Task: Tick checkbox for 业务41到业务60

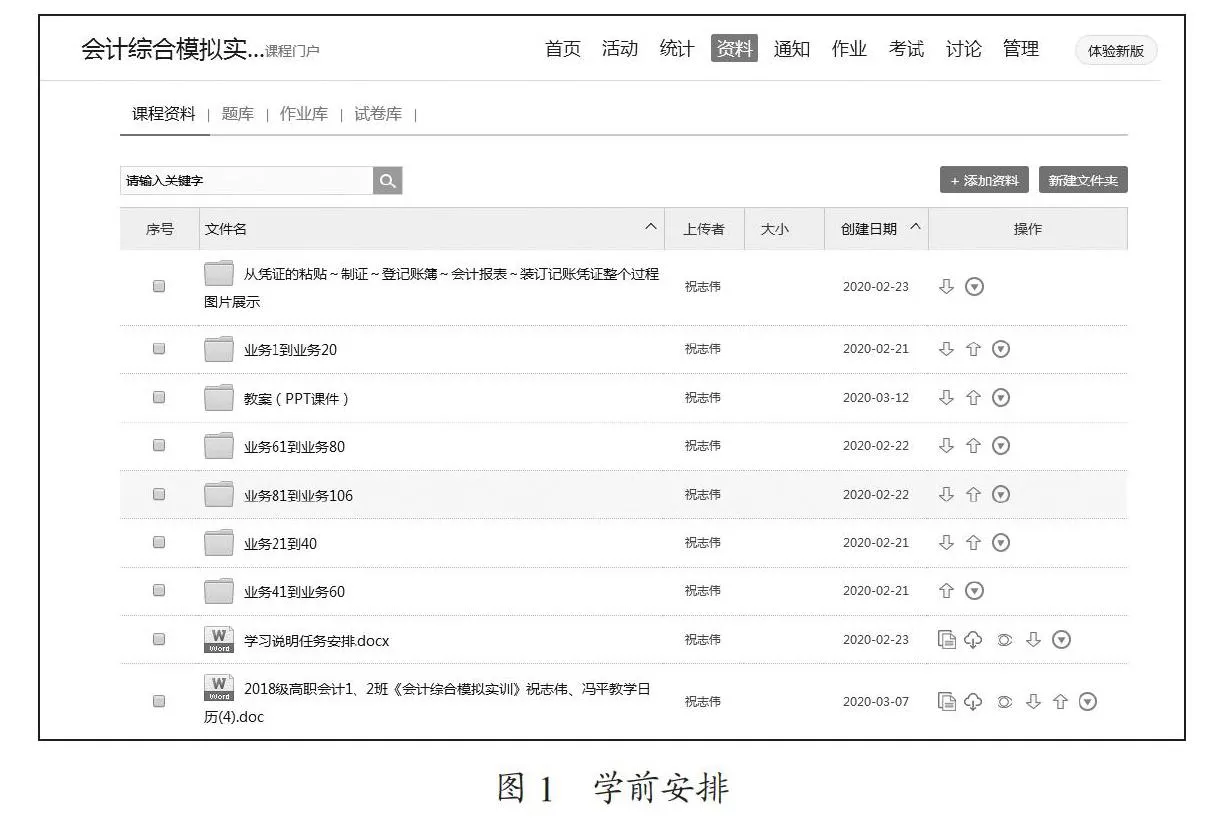Action: coord(159,590)
